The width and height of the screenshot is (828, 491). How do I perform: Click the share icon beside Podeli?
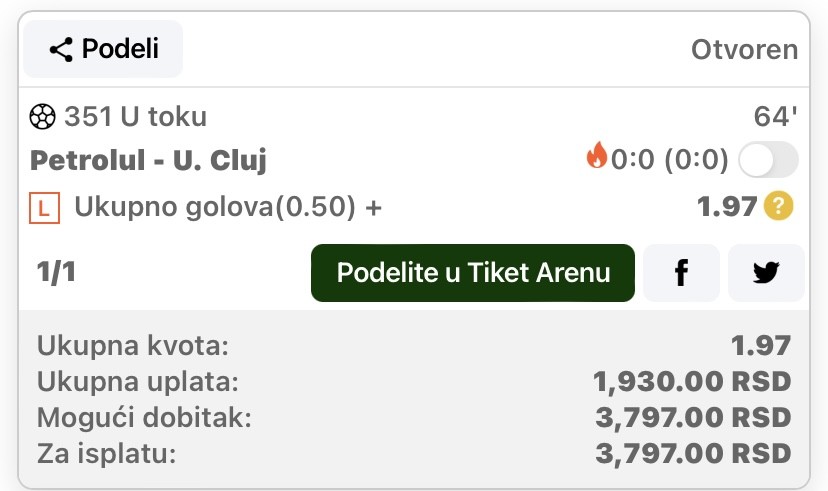[61, 50]
